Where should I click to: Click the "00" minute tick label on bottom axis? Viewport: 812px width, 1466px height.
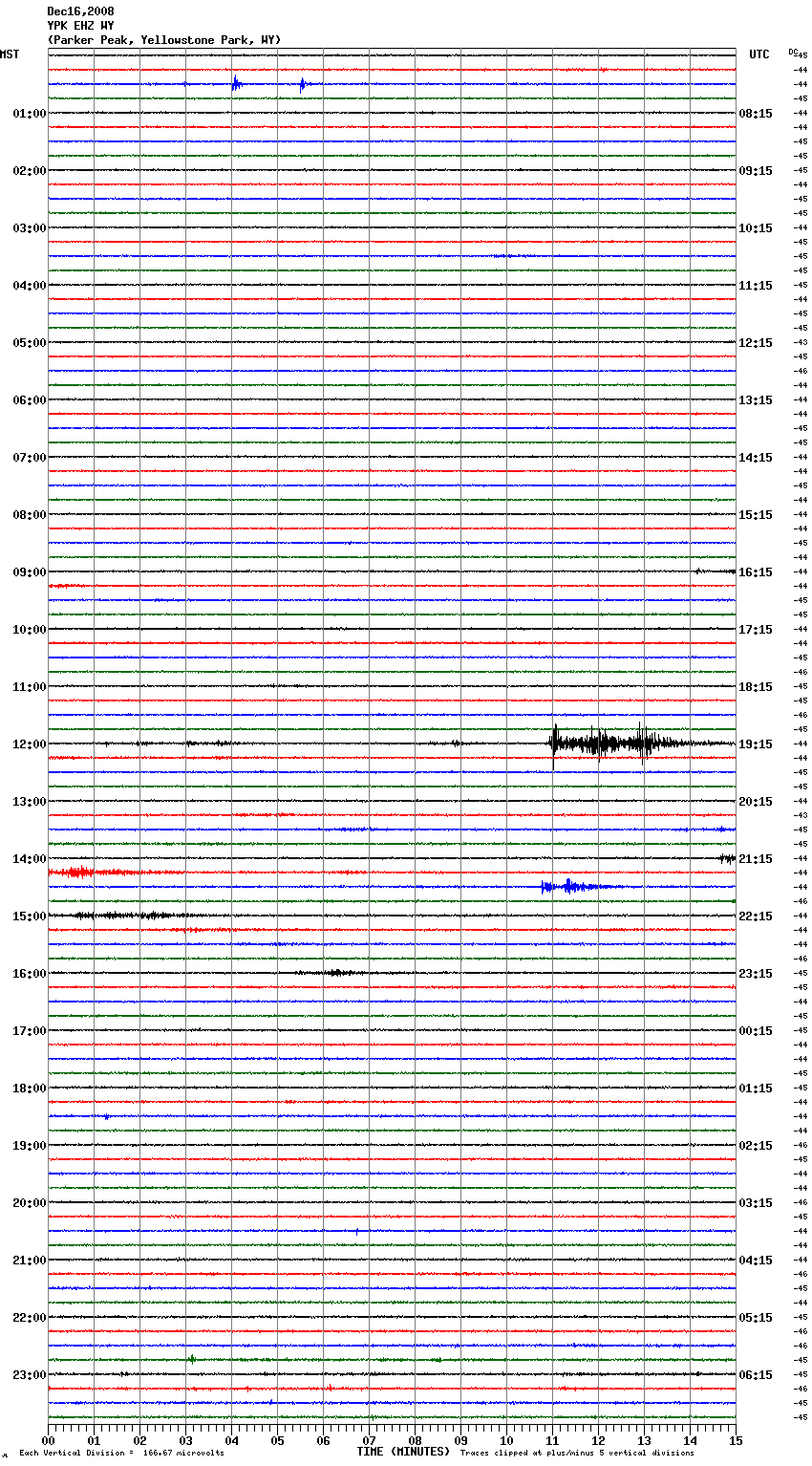(48, 1440)
